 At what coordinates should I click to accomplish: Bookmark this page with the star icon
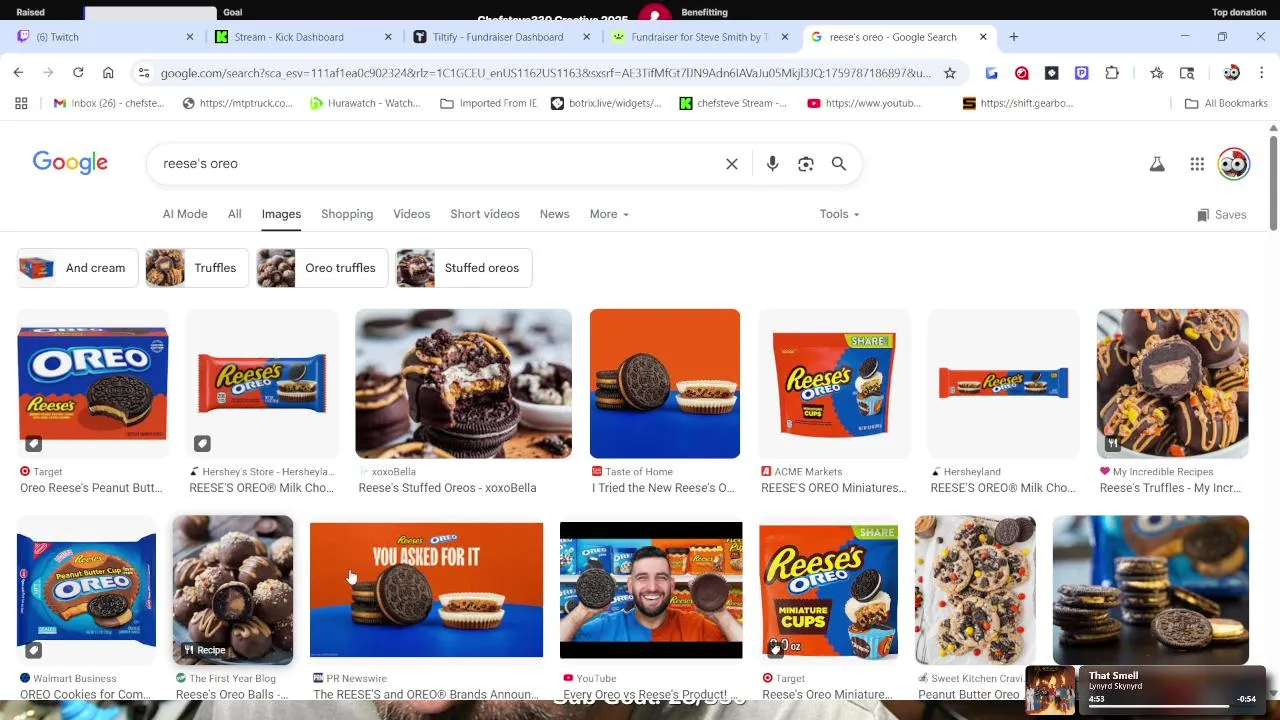click(950, 73)
